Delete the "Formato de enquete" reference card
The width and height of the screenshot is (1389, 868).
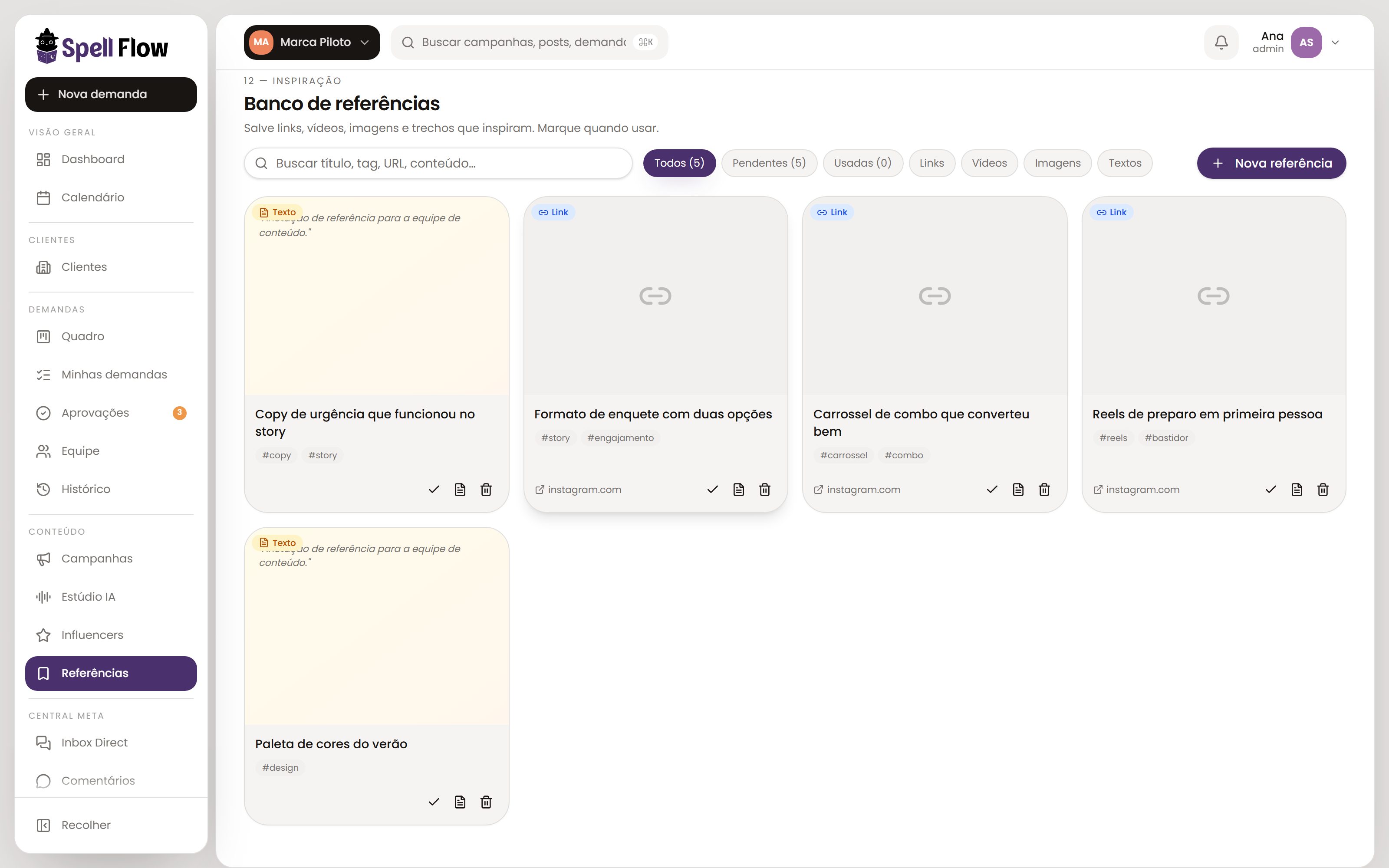click(x=764, y=490)
